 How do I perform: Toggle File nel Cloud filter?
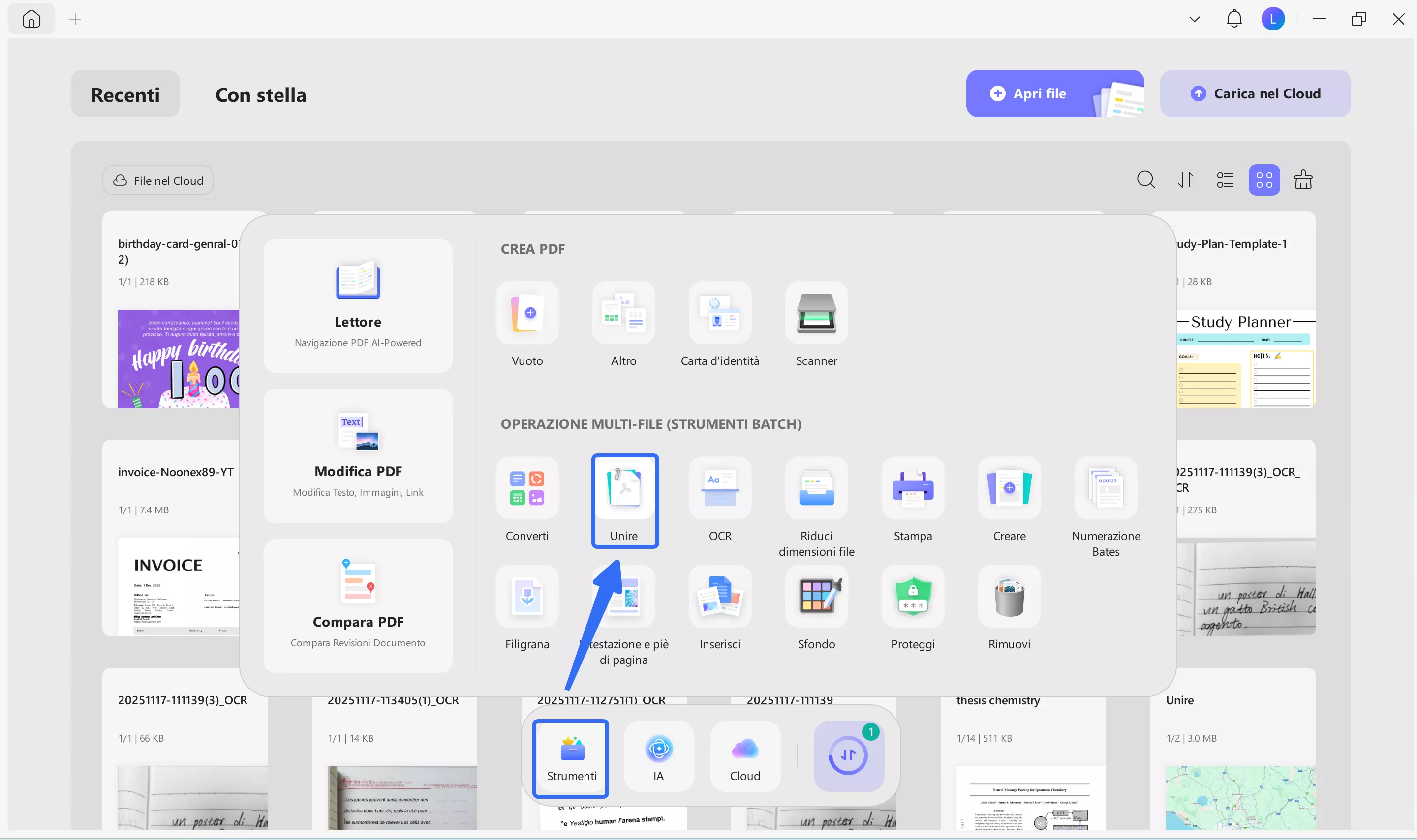[158, 180]
